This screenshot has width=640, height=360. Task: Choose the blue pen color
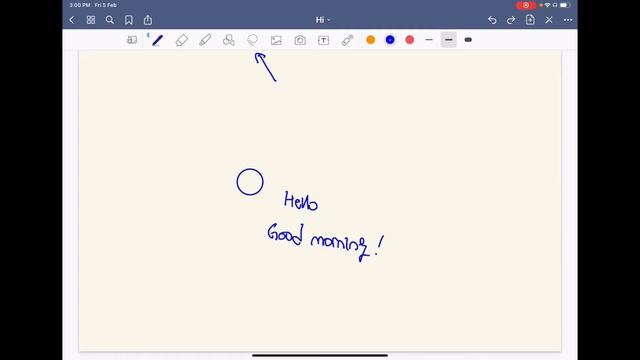pyautogui.click(x=390, y=40)
